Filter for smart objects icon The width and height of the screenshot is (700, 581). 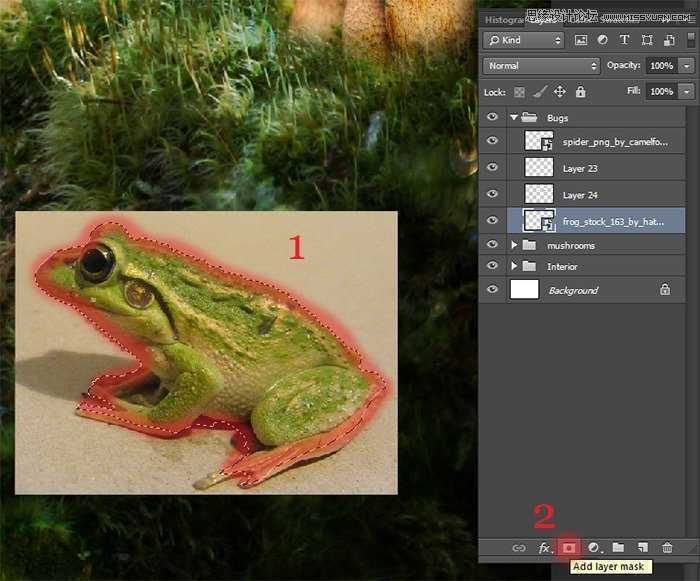pyautogui.click(x=669, y=40)
